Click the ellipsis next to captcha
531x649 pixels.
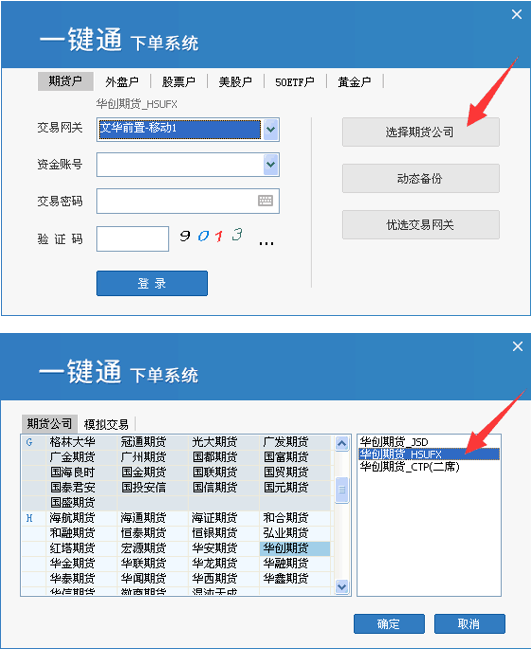click(x=266, y=243)
